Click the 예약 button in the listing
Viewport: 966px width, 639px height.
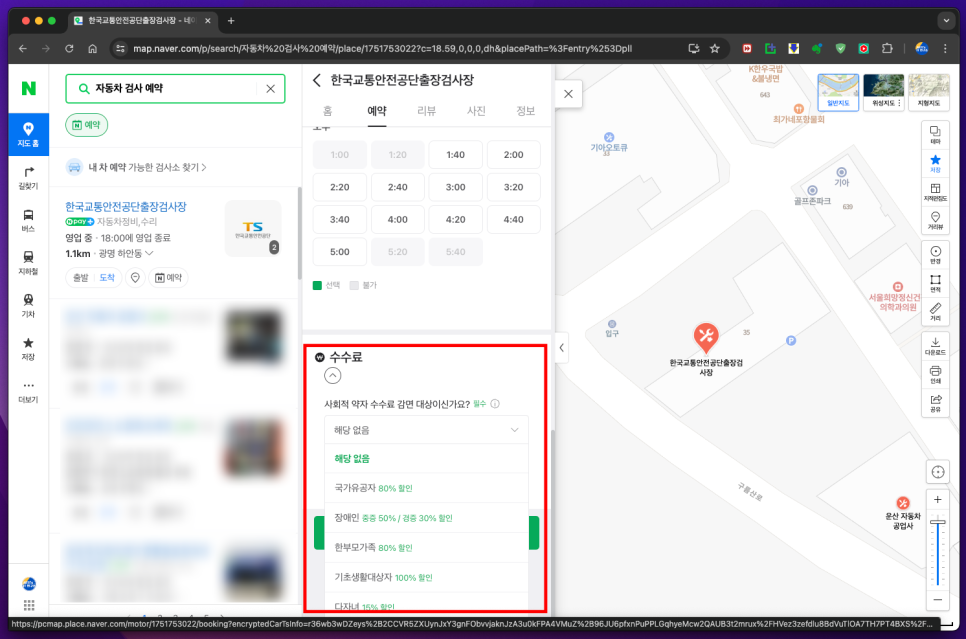click(x=169, y=278)
